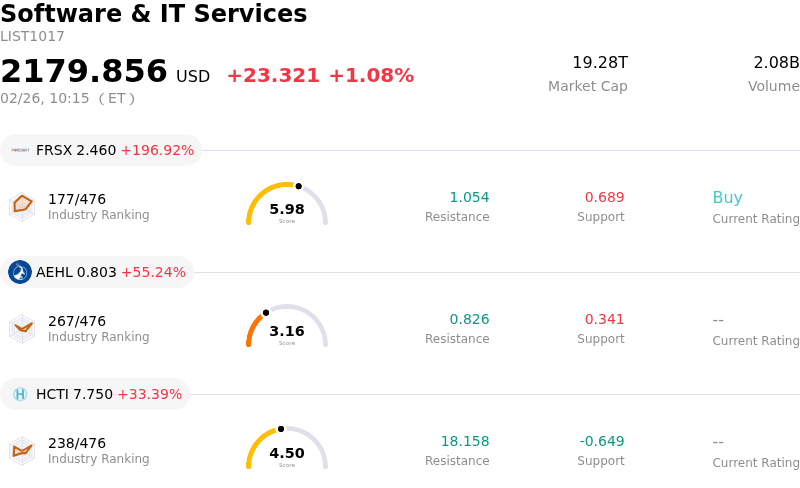Open the AEHL radar chart icon

(22, 328)
